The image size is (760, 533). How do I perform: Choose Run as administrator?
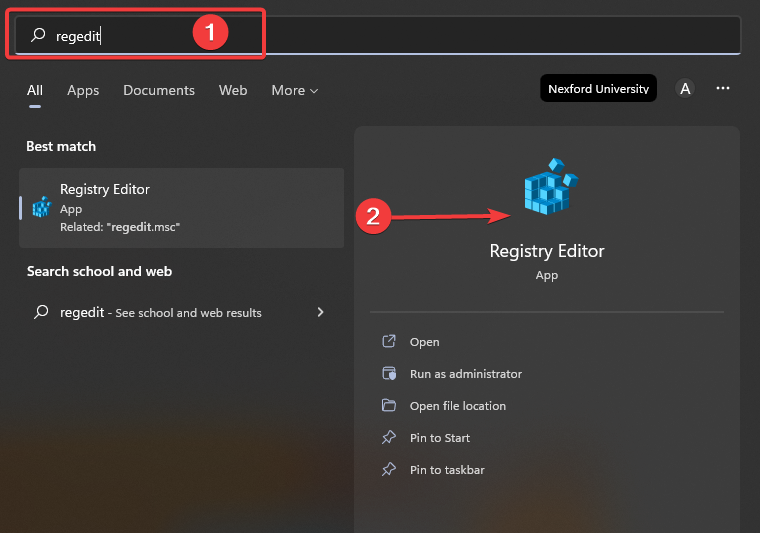pos(465,374)
